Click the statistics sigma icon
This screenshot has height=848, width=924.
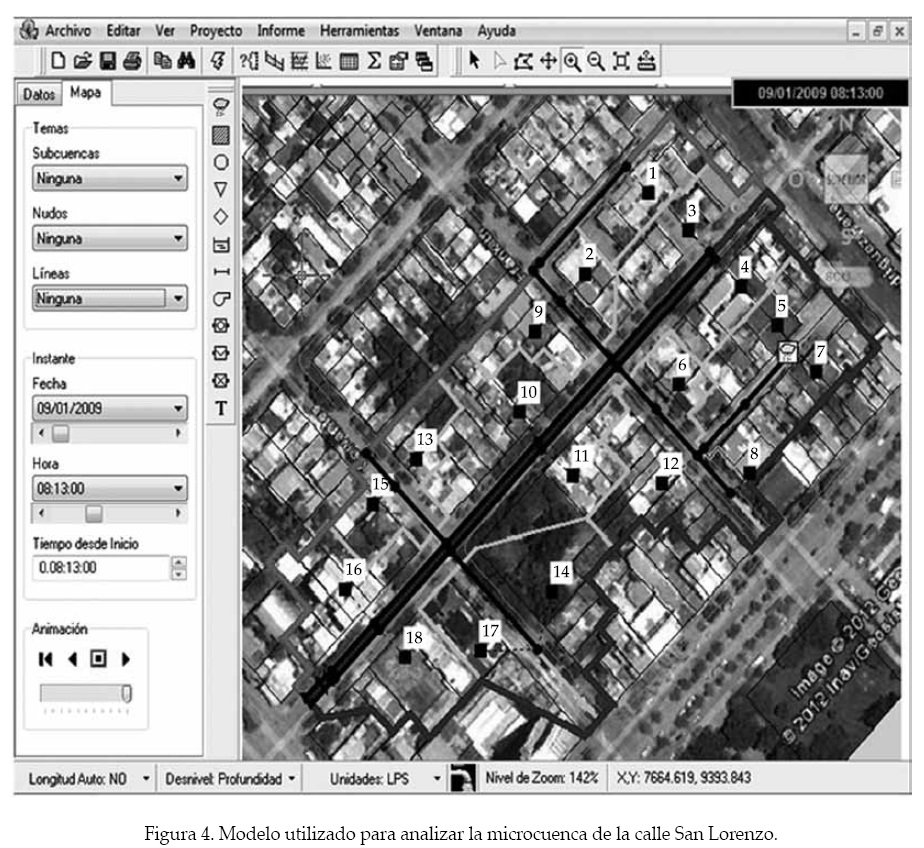373,61
